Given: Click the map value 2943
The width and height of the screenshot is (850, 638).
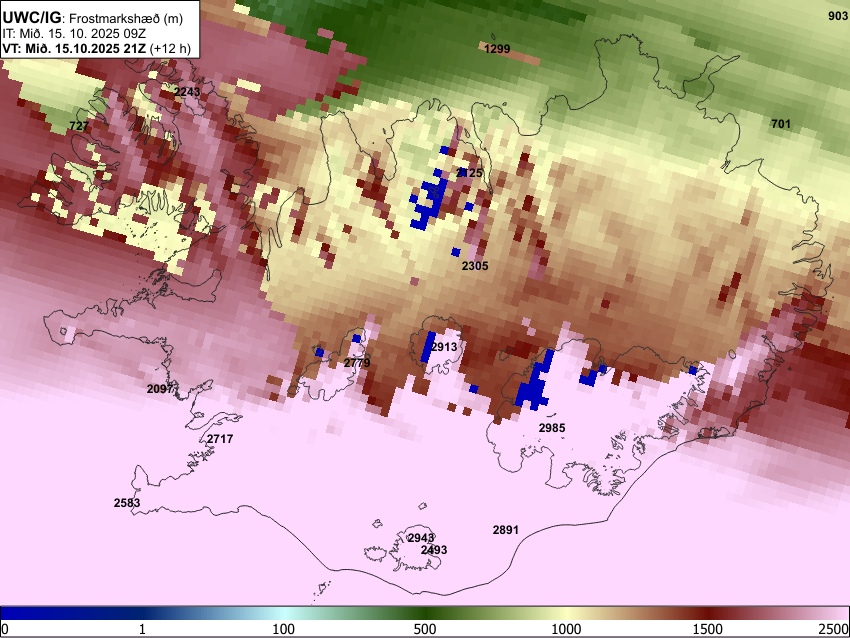Looking at the screenshot, I should [421, 538].
